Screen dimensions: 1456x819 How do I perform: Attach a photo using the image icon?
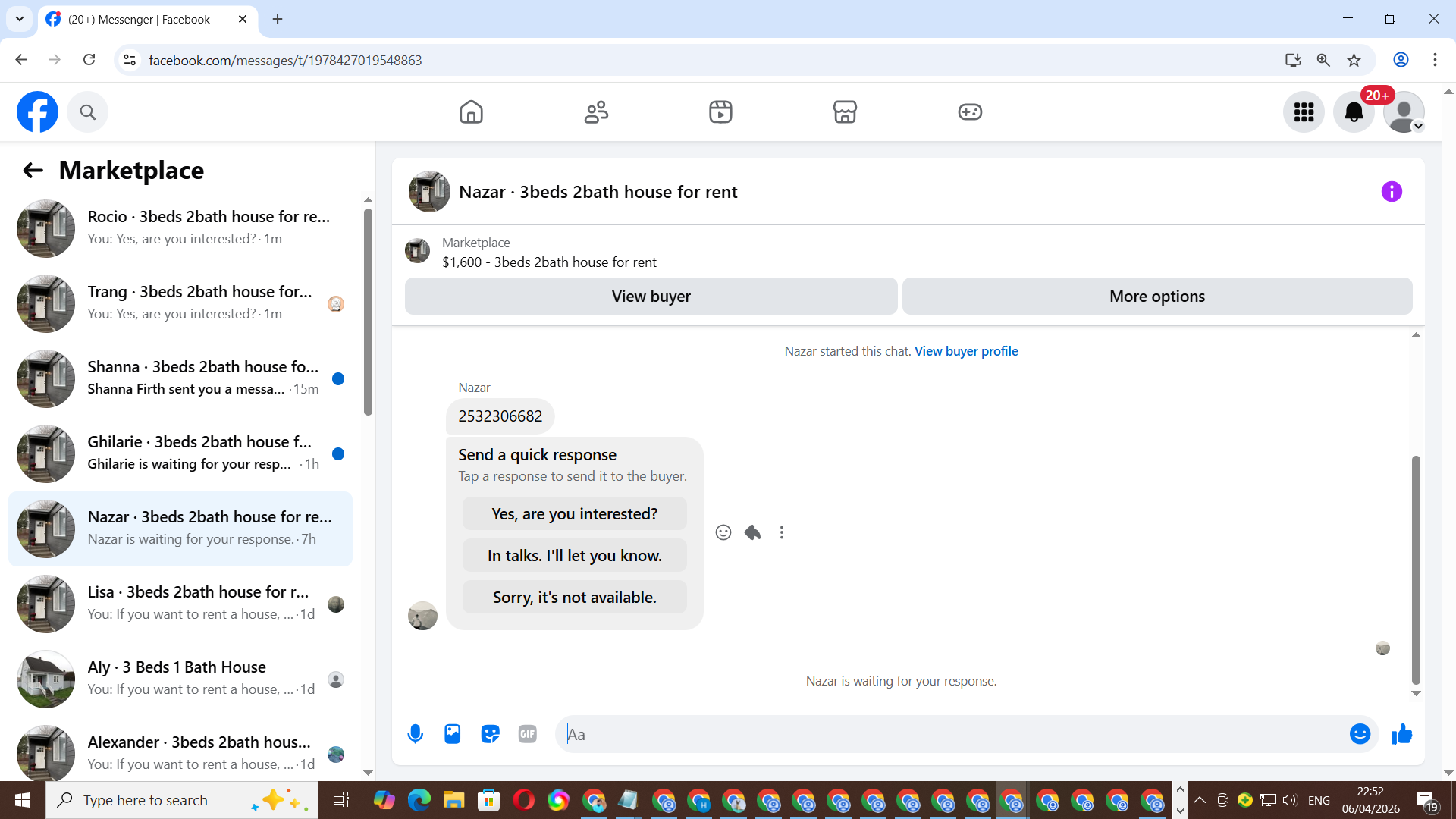point(453,734)
